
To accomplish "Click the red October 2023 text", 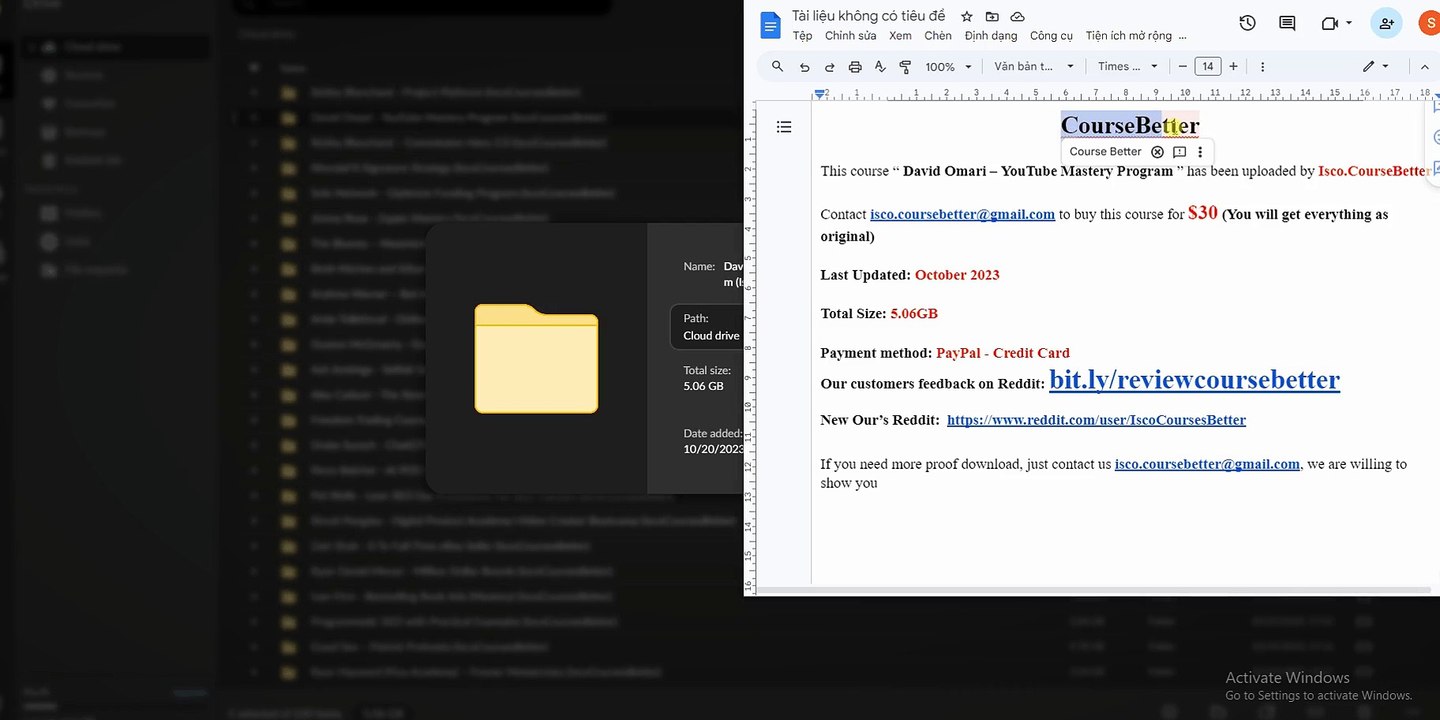I will coord(957,275).
